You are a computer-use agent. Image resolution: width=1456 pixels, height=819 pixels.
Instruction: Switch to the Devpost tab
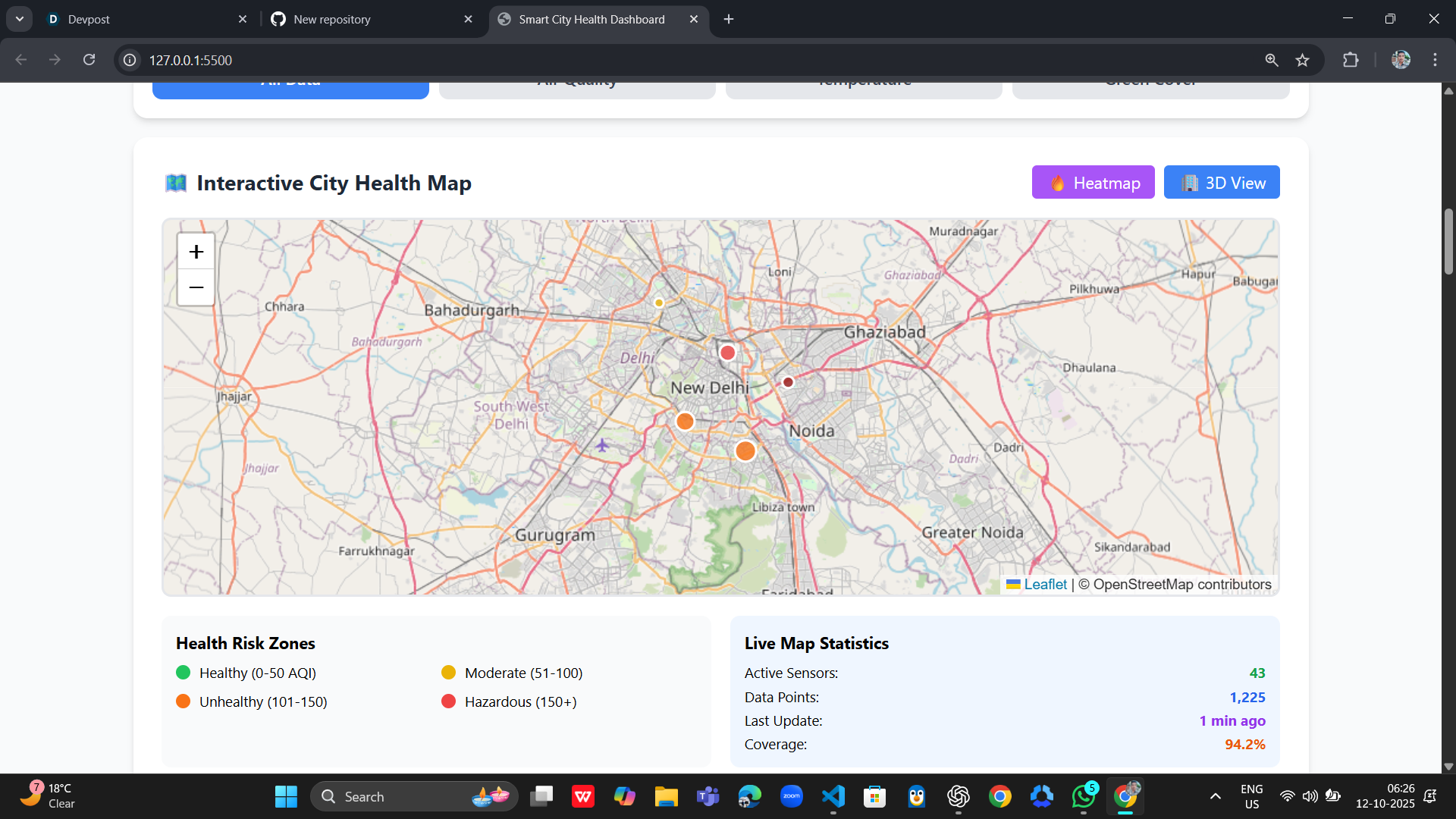click(136, 19)
